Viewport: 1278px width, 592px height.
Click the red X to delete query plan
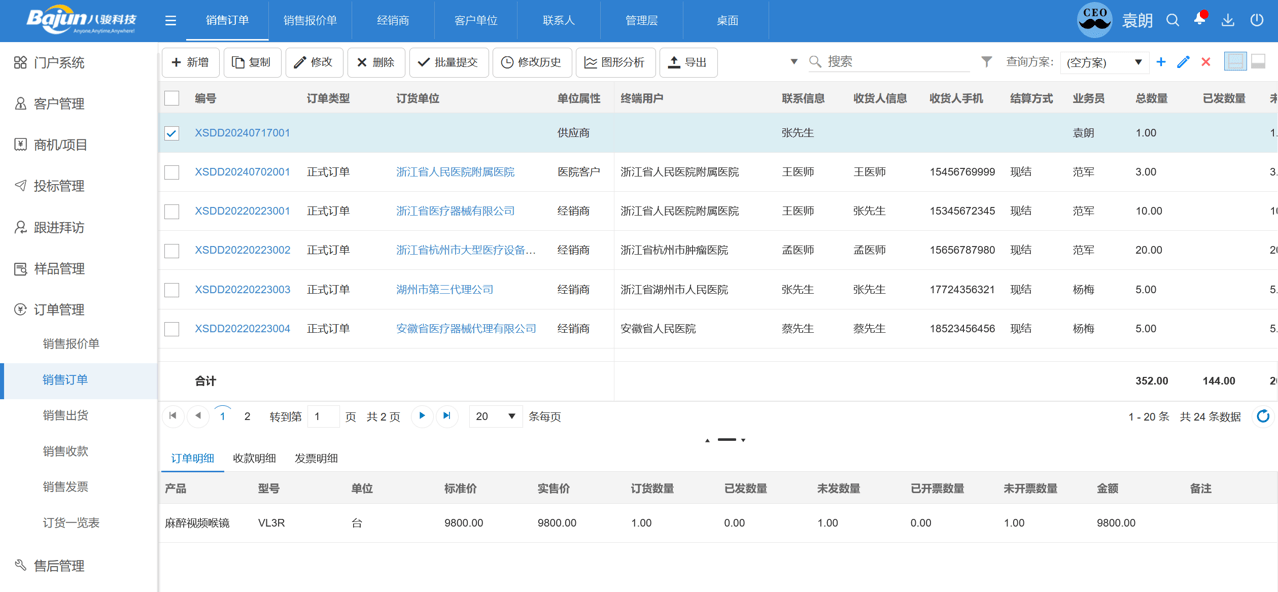1205,61
